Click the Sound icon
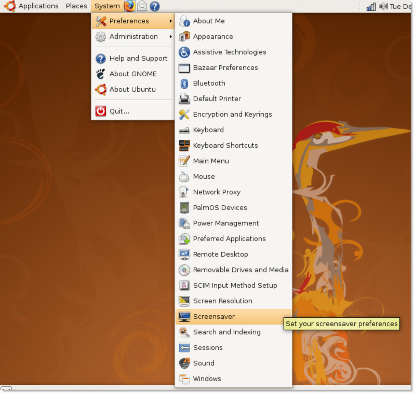The height and width of the screenshot is (394, 415). (184, 363)
